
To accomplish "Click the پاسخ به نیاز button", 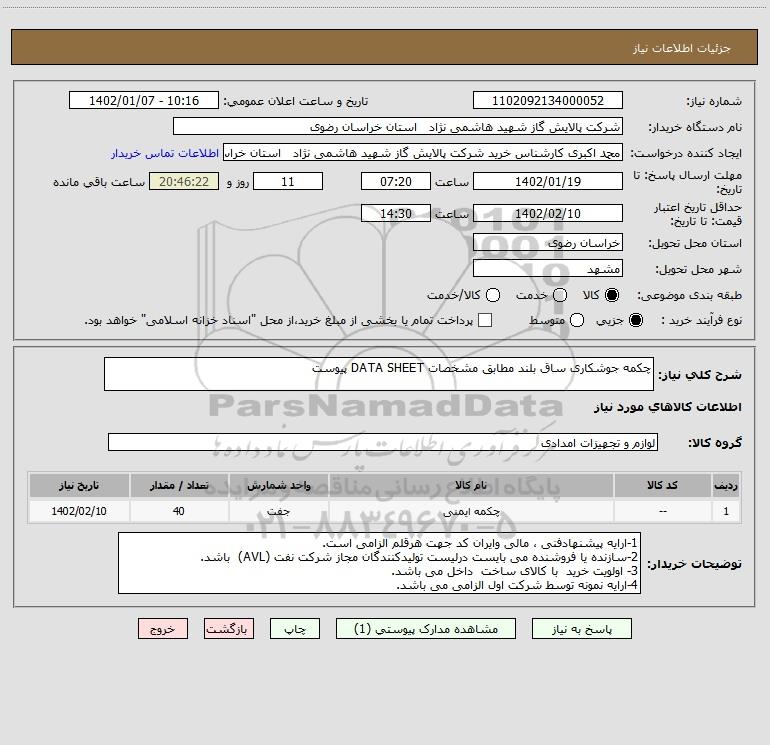I will tap(583, 629).
